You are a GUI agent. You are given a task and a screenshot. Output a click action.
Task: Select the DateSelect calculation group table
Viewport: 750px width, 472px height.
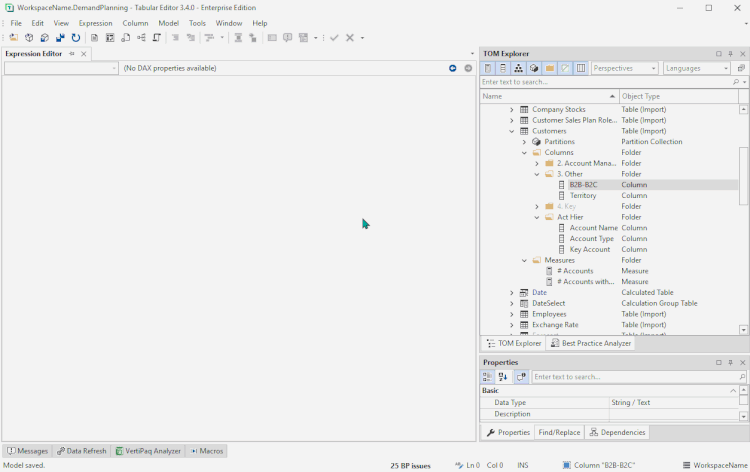(x=549, y=303)
